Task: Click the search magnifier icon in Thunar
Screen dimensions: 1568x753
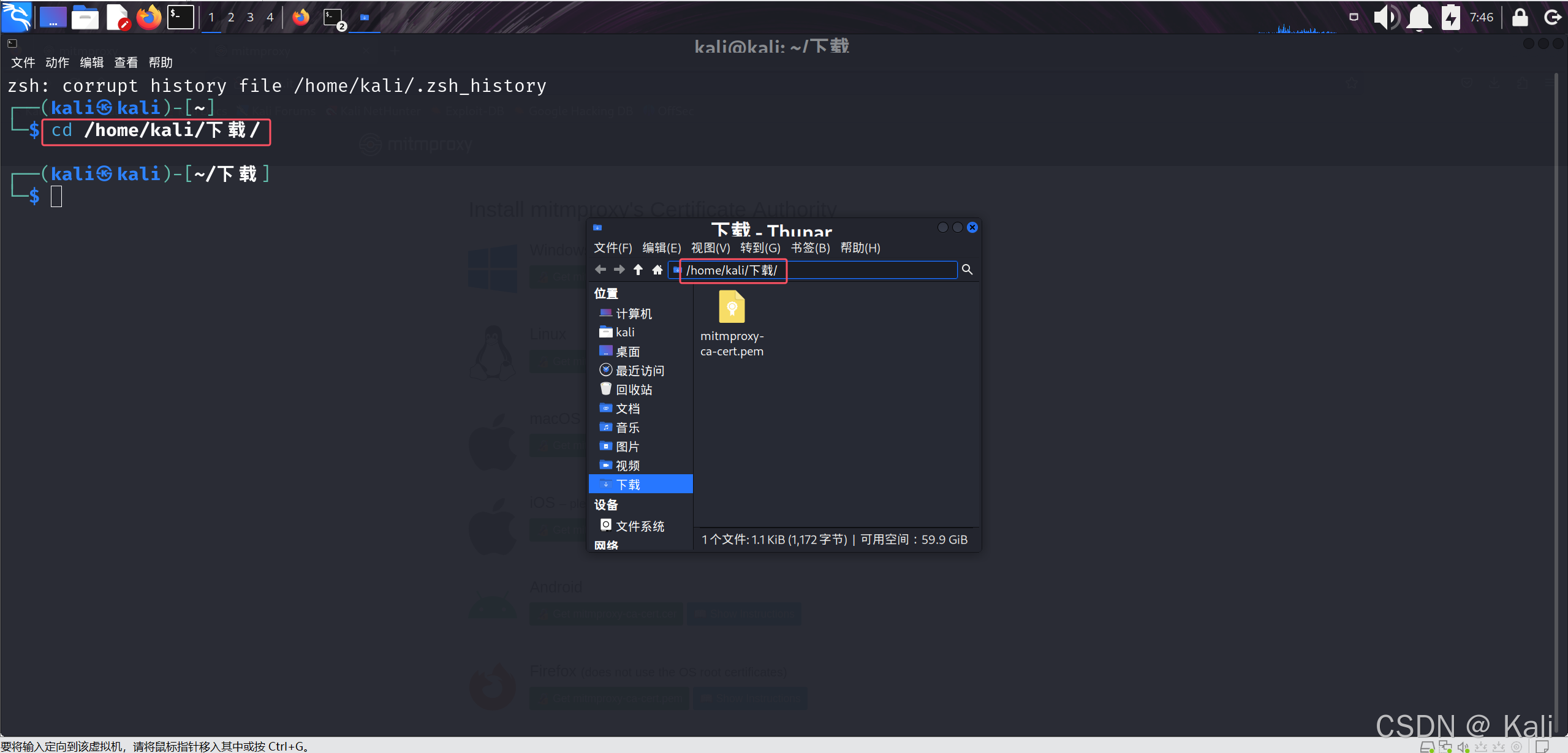Action: coord(967,270)
